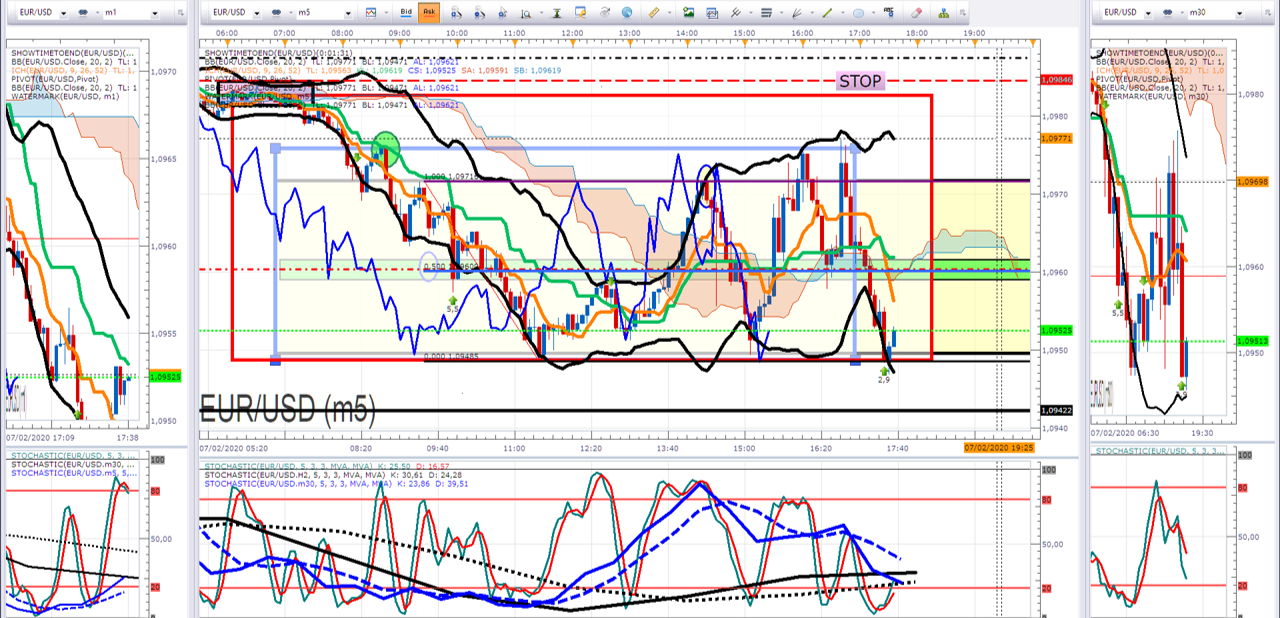
Task: Select the horizontal lines tool icon
Action: point(766,13)
